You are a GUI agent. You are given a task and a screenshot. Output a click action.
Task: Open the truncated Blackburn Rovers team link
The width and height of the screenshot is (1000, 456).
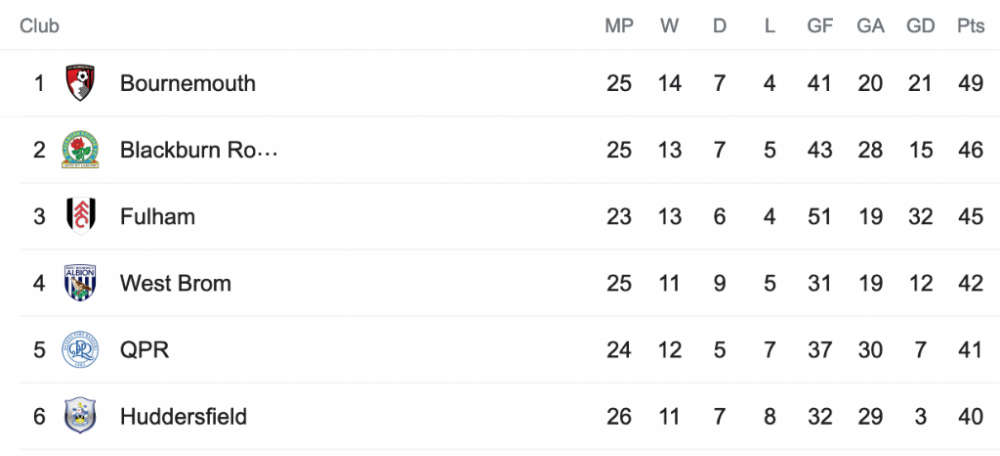[198, 150]
